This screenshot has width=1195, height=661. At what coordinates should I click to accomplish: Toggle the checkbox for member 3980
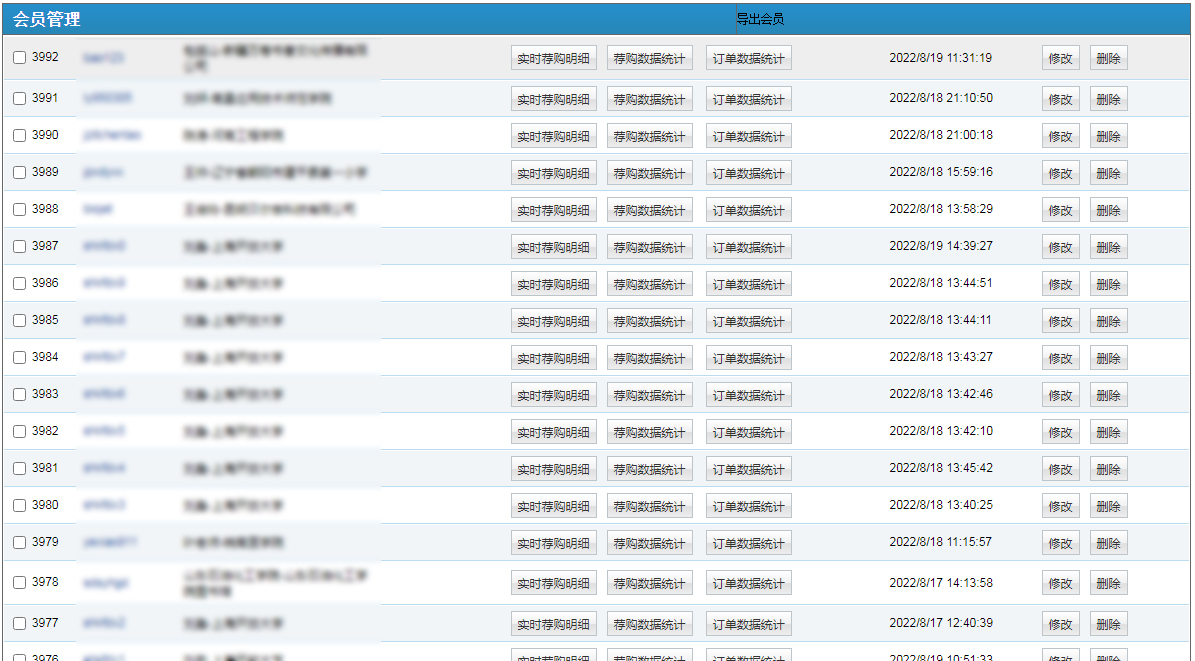tap(19, 506)
